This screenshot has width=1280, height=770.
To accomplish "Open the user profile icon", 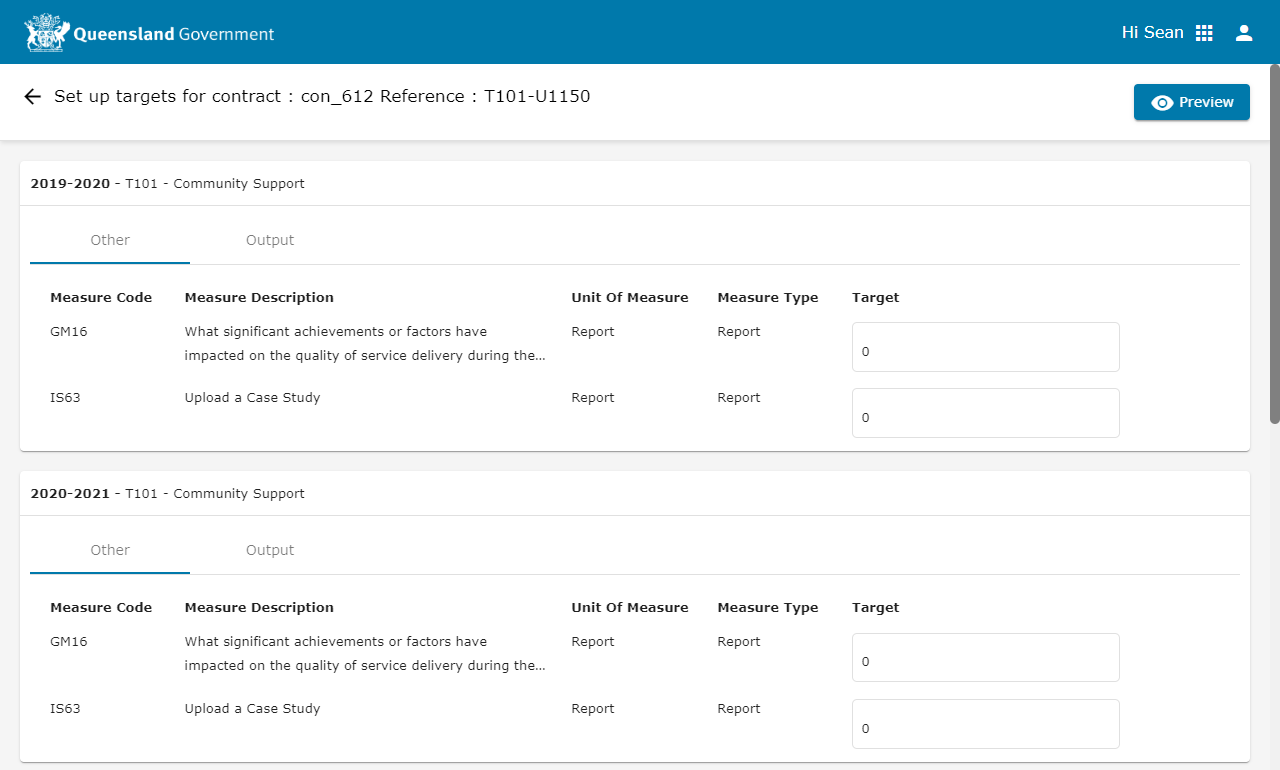I will click(1244, 33).
